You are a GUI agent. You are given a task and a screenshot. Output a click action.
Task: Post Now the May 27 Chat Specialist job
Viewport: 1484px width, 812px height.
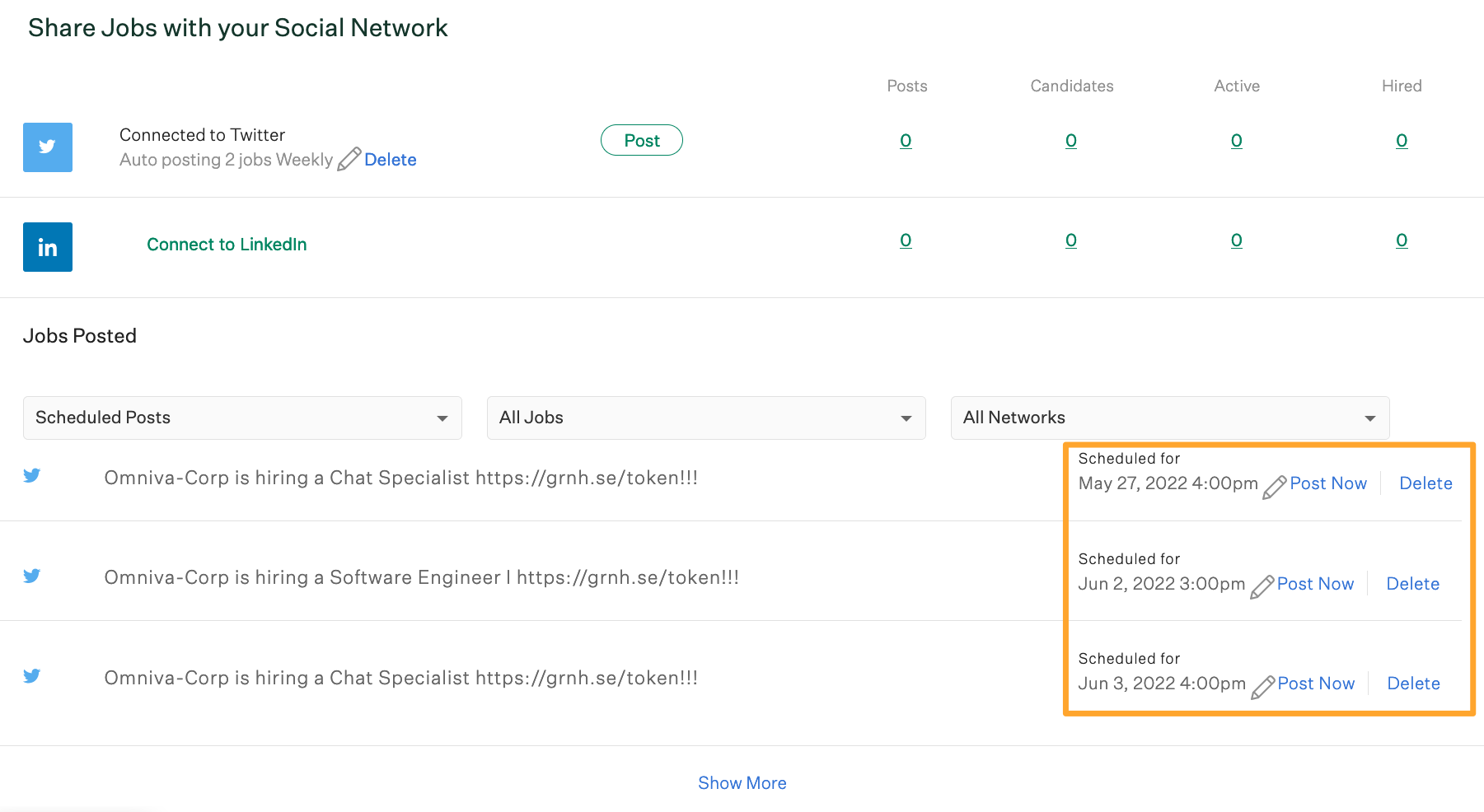1327,483
